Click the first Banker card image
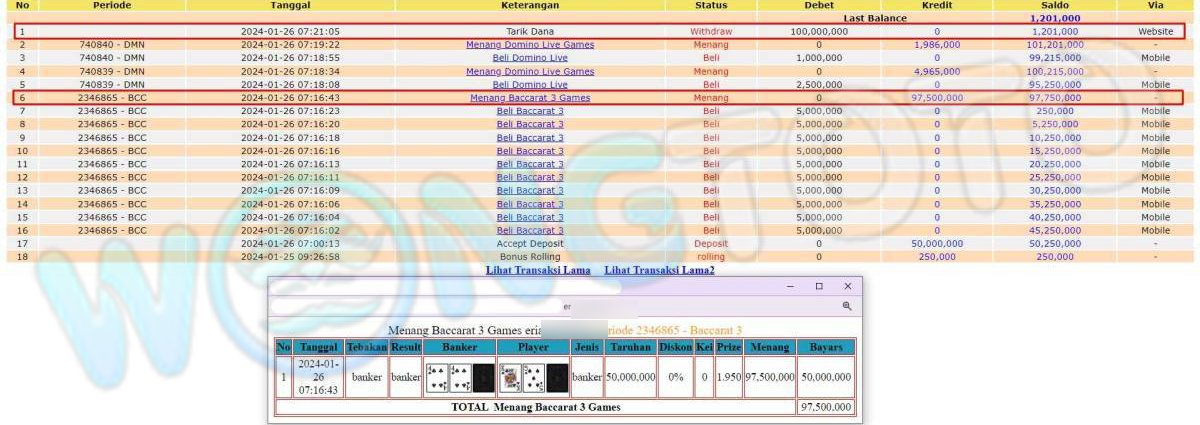 pyautogui.click(x=436, y=377)
